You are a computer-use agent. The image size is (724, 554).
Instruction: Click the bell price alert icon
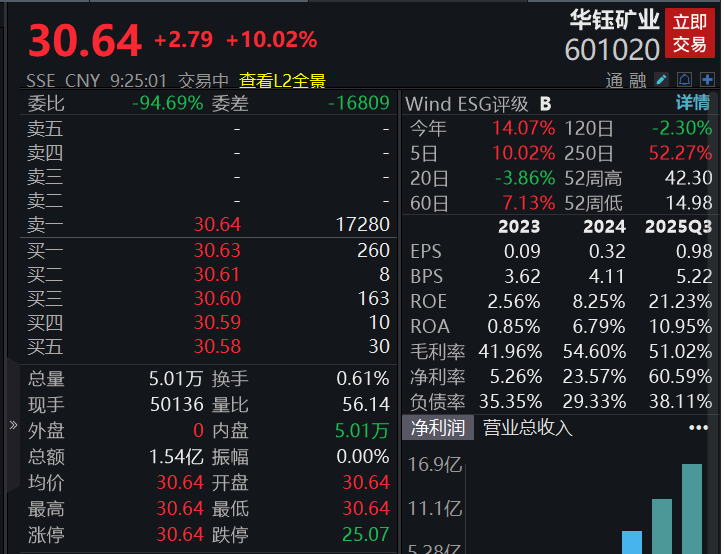[684, 80]
